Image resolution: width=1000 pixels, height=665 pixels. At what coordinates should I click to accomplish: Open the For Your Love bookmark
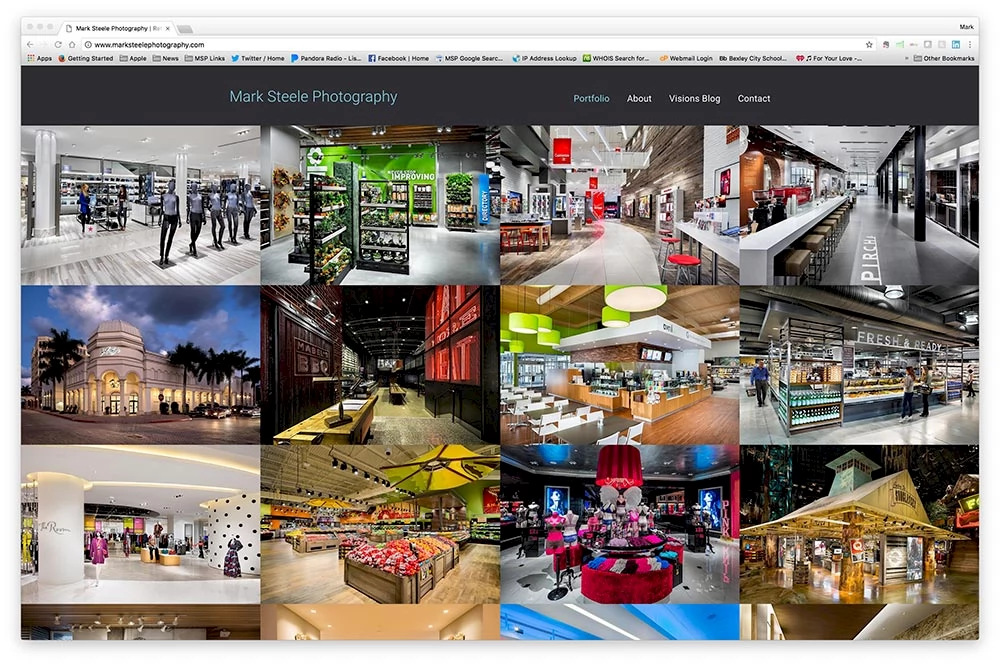point(829,58)
